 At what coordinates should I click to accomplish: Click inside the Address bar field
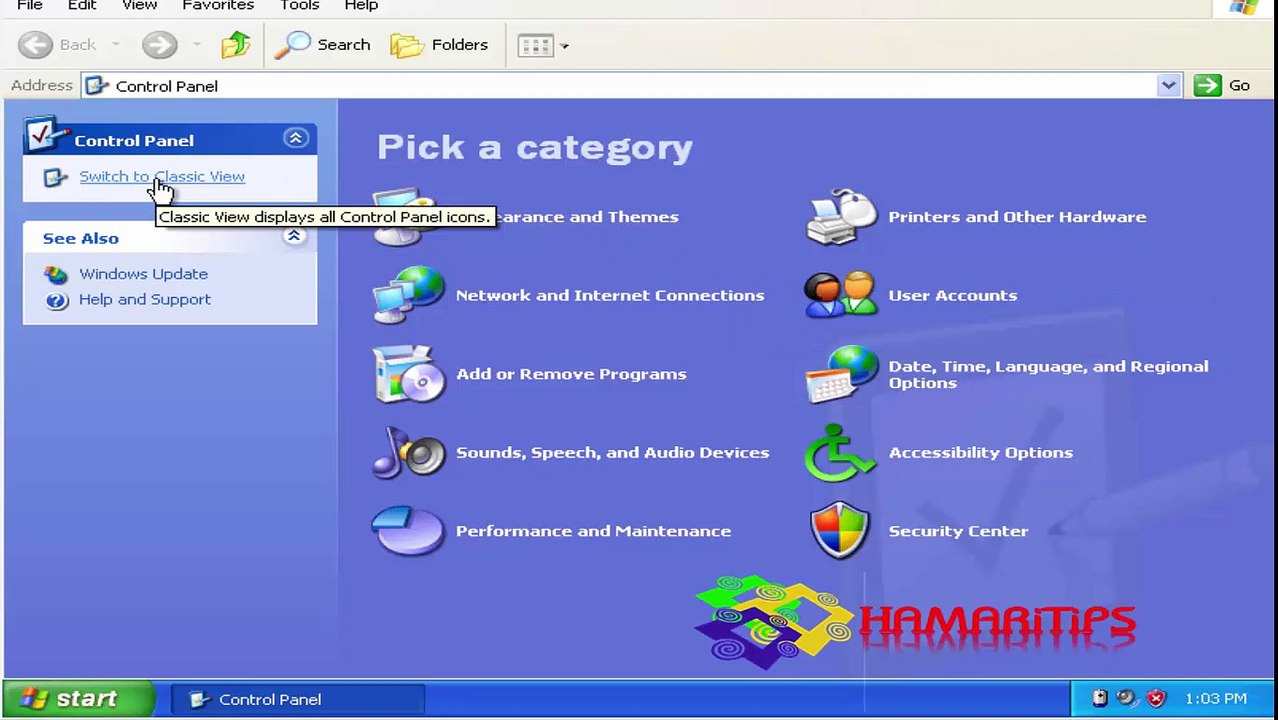[x=630, y=86]
